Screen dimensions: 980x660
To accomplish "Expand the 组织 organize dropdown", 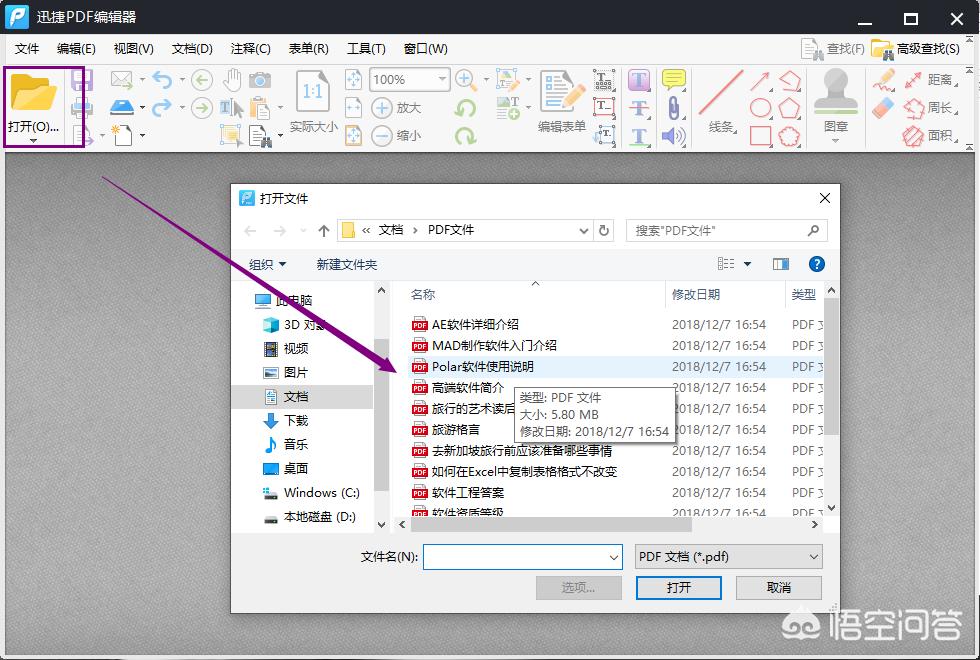I will click(265, 264).
